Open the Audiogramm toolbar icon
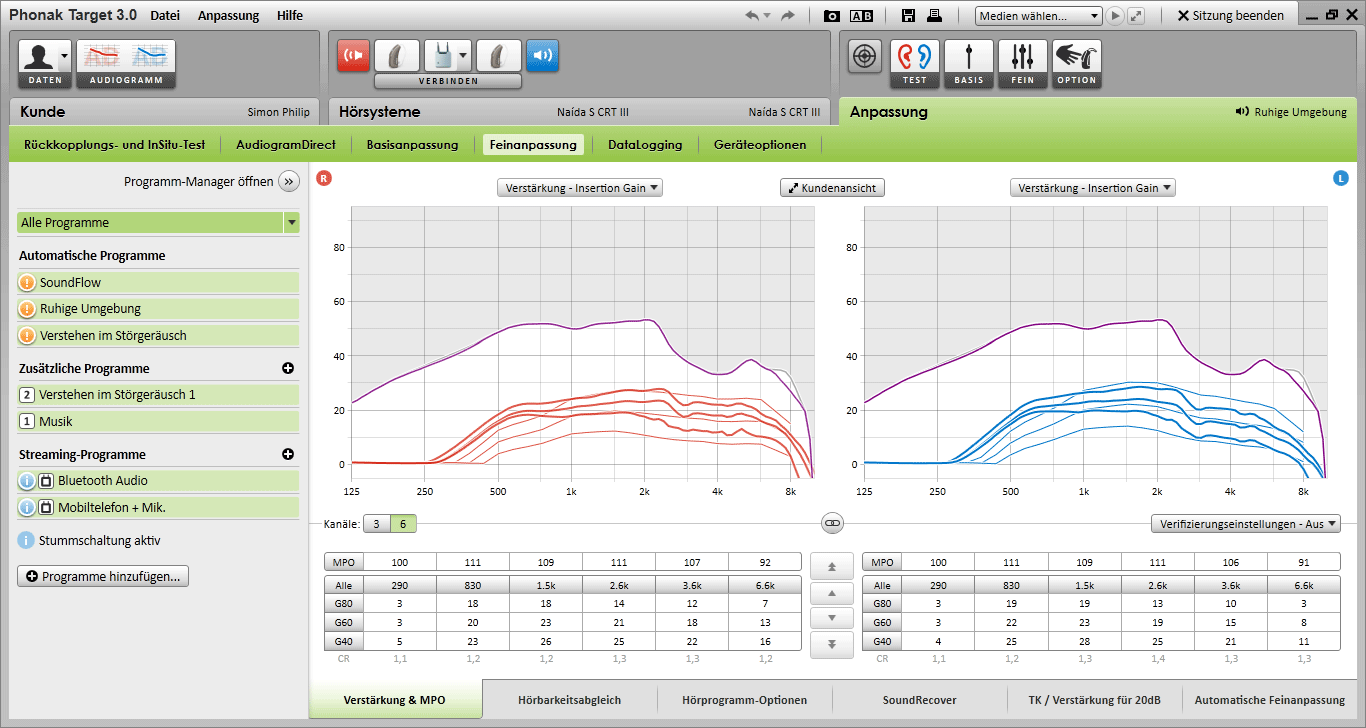Viewport: 1366px width, 728px height. [x=125, y=64]
